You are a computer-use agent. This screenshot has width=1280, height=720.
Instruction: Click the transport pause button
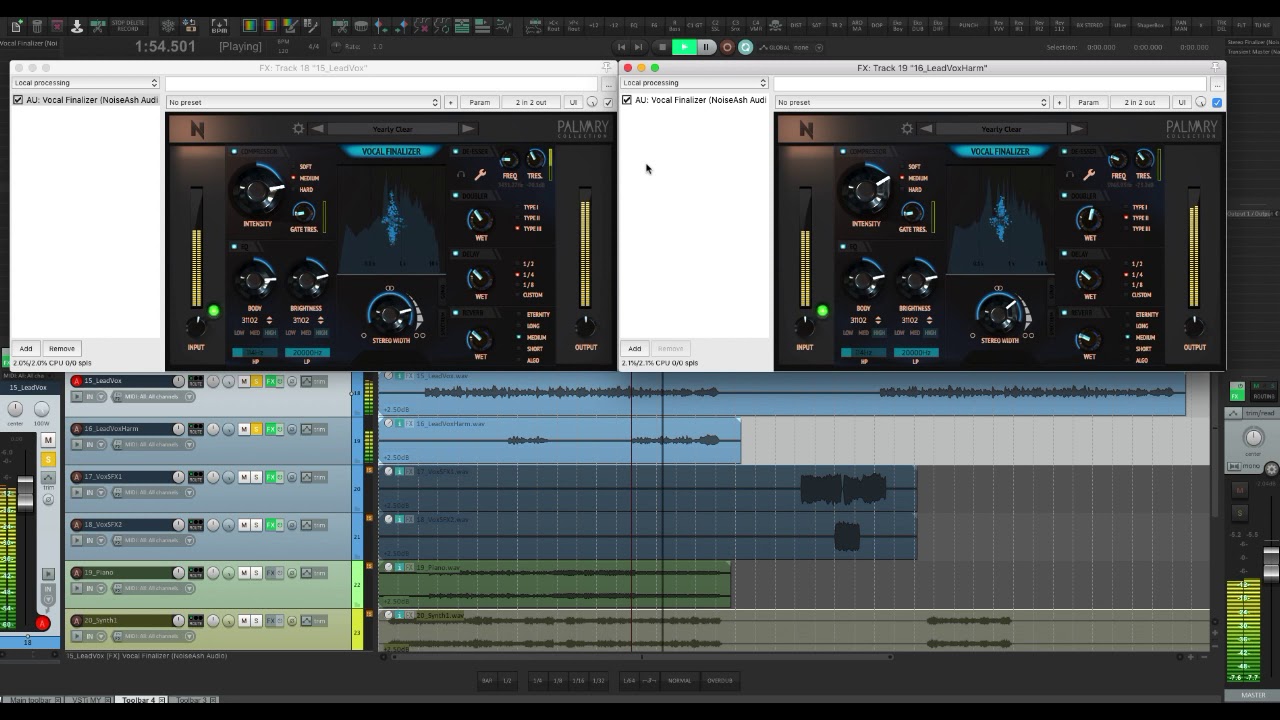tap(706, 47)
